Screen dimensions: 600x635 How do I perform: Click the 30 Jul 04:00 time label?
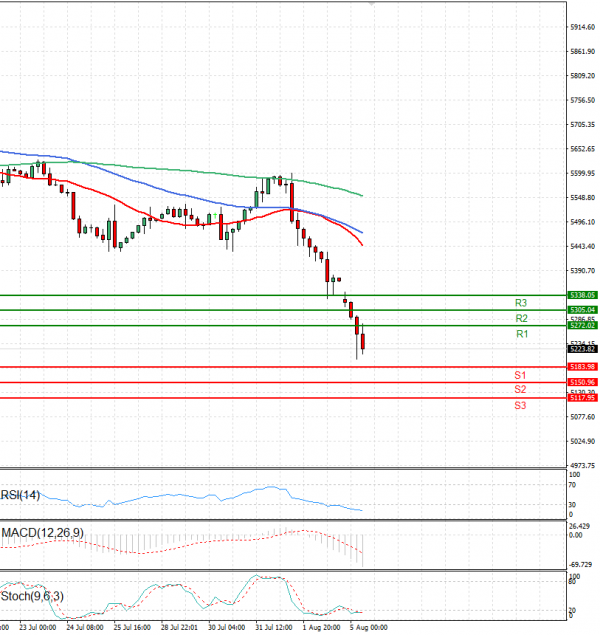[226, 627]
